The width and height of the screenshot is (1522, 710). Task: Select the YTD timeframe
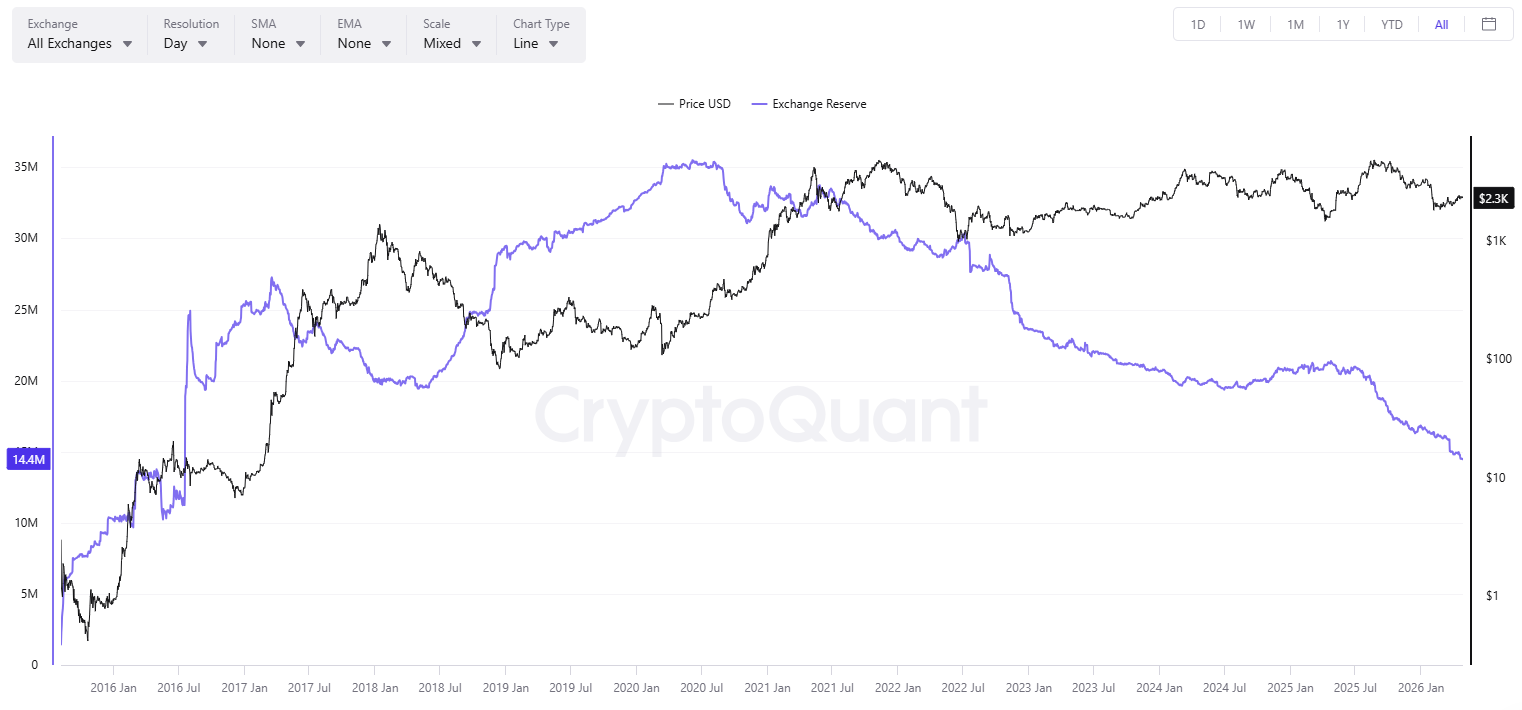pos(1391,24)
